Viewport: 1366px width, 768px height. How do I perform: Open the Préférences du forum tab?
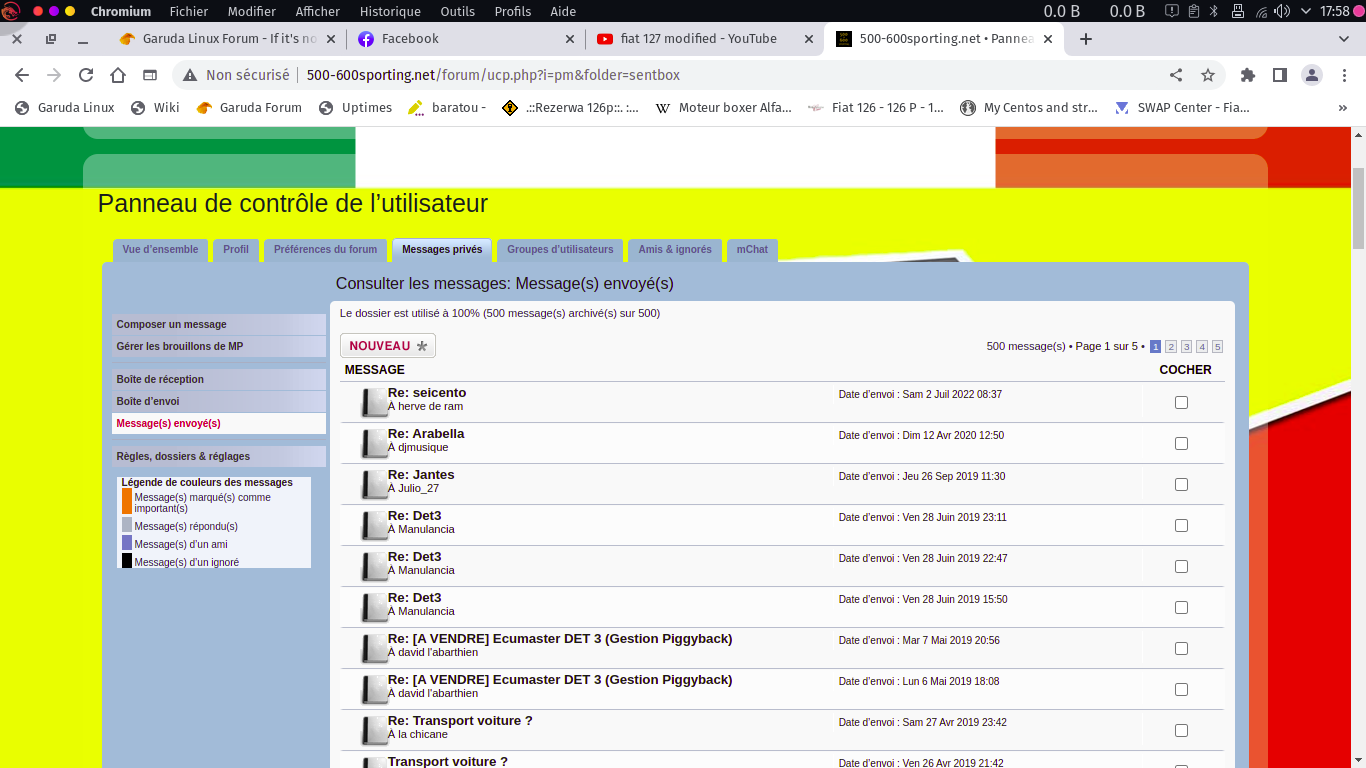pos(325,250)
